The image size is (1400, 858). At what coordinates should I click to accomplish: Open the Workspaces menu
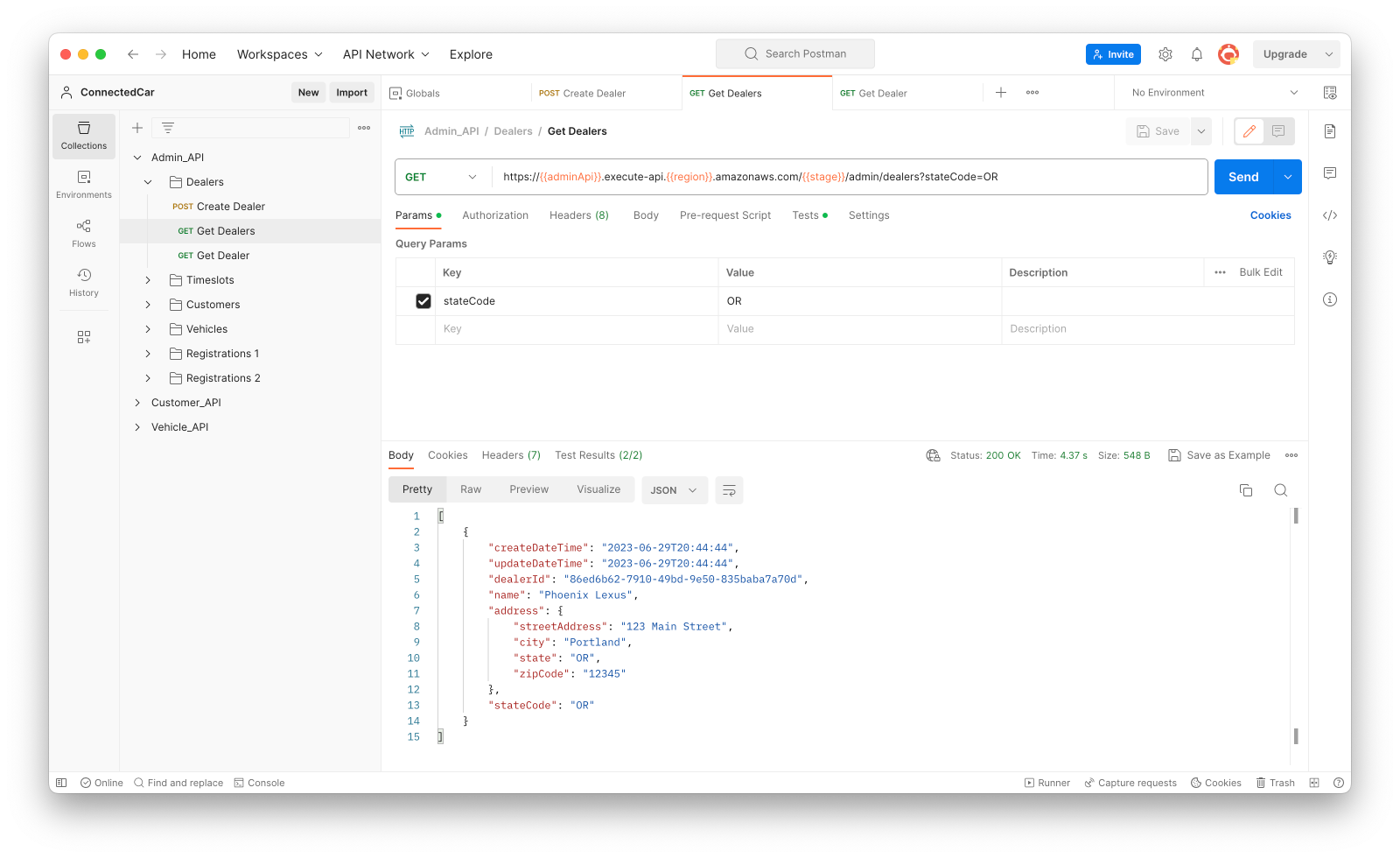click(x=280, y=54)
